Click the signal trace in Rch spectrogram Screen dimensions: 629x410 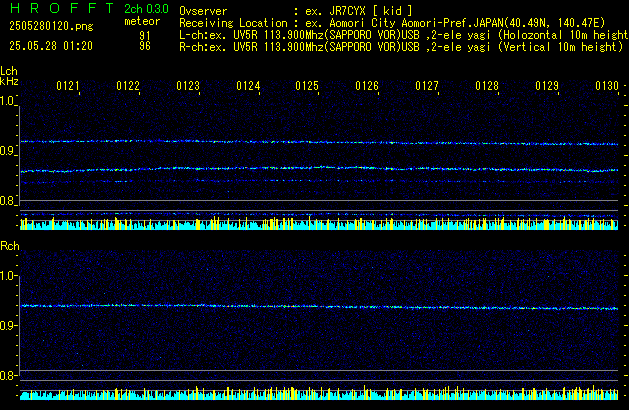tap(319, 307)
